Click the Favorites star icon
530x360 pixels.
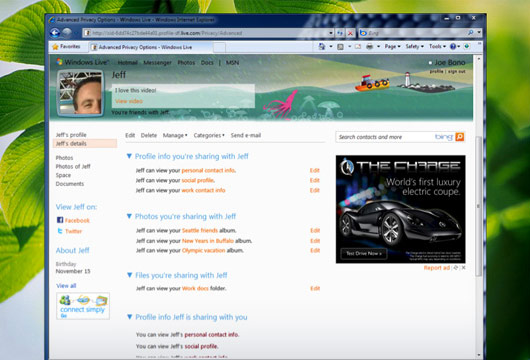(55, 47)
